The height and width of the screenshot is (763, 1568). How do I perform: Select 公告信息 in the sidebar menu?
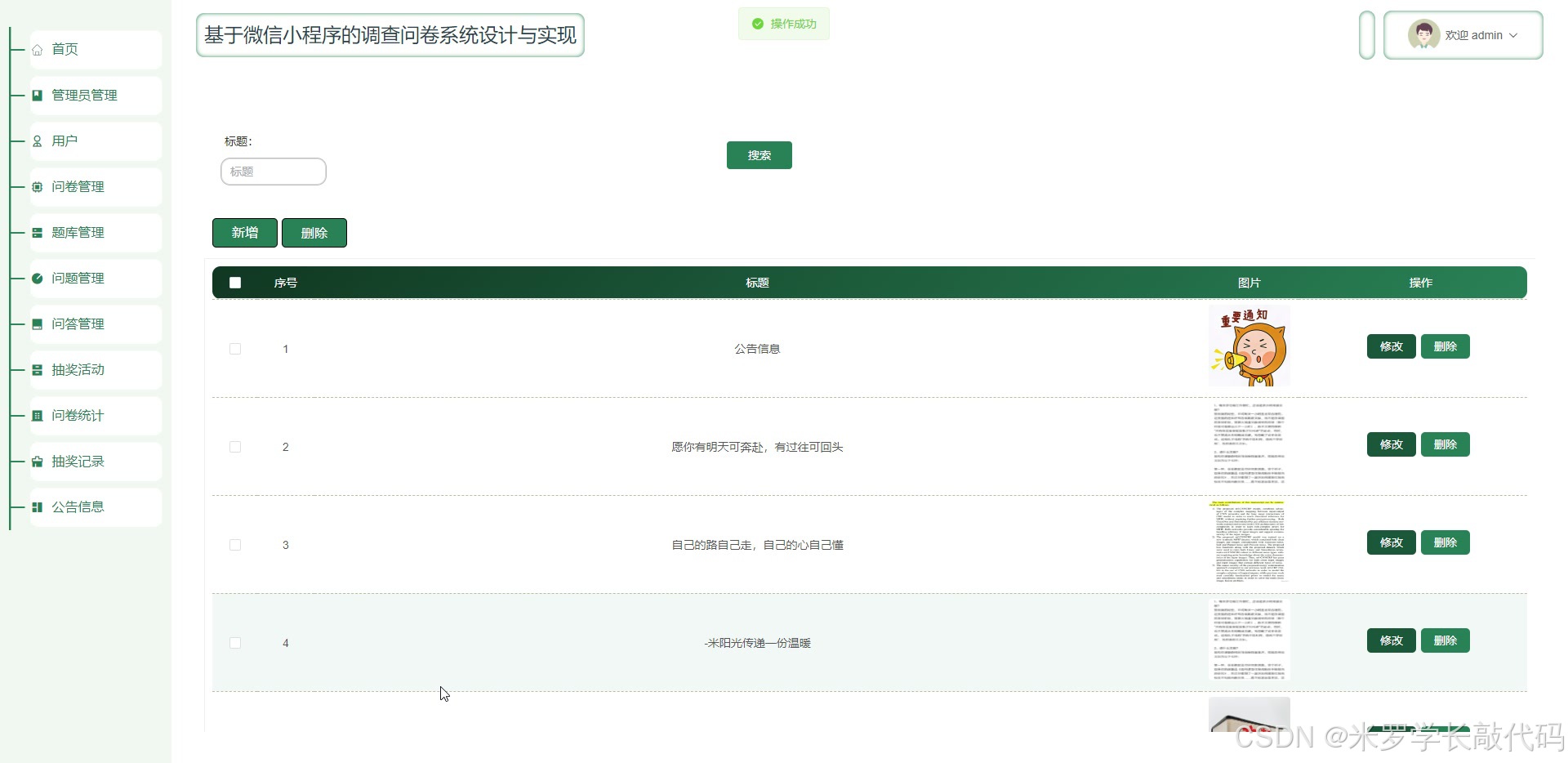coord(96,506)
